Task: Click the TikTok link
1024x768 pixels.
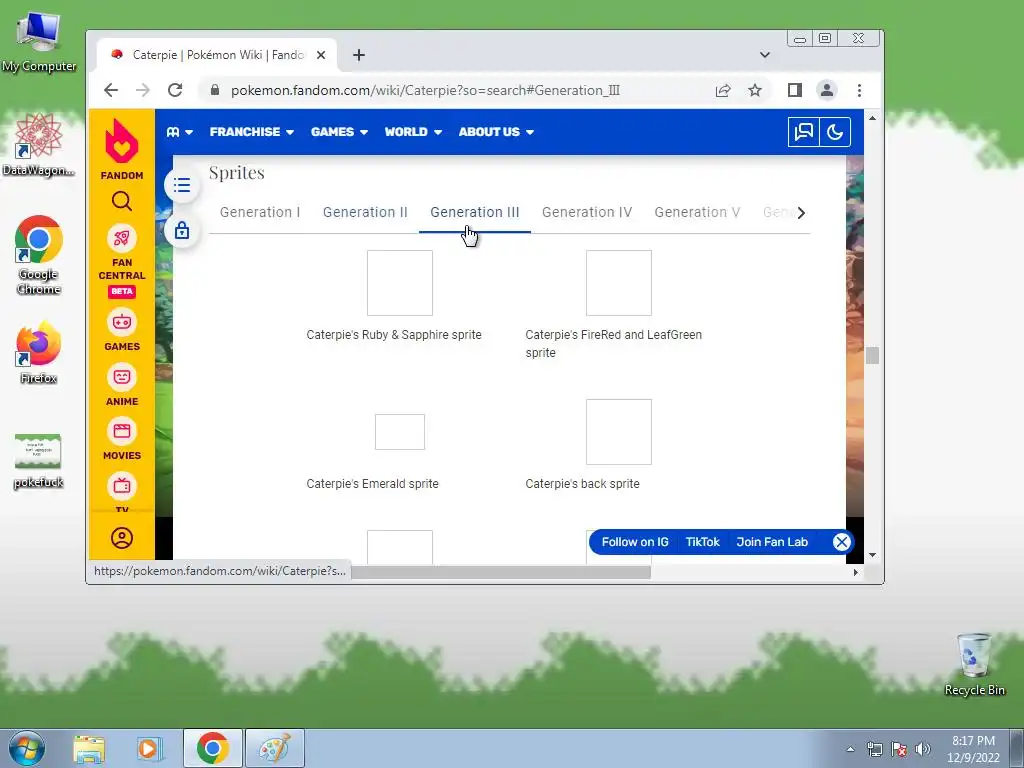Action: pyautogui.click(x=702, y=542)
